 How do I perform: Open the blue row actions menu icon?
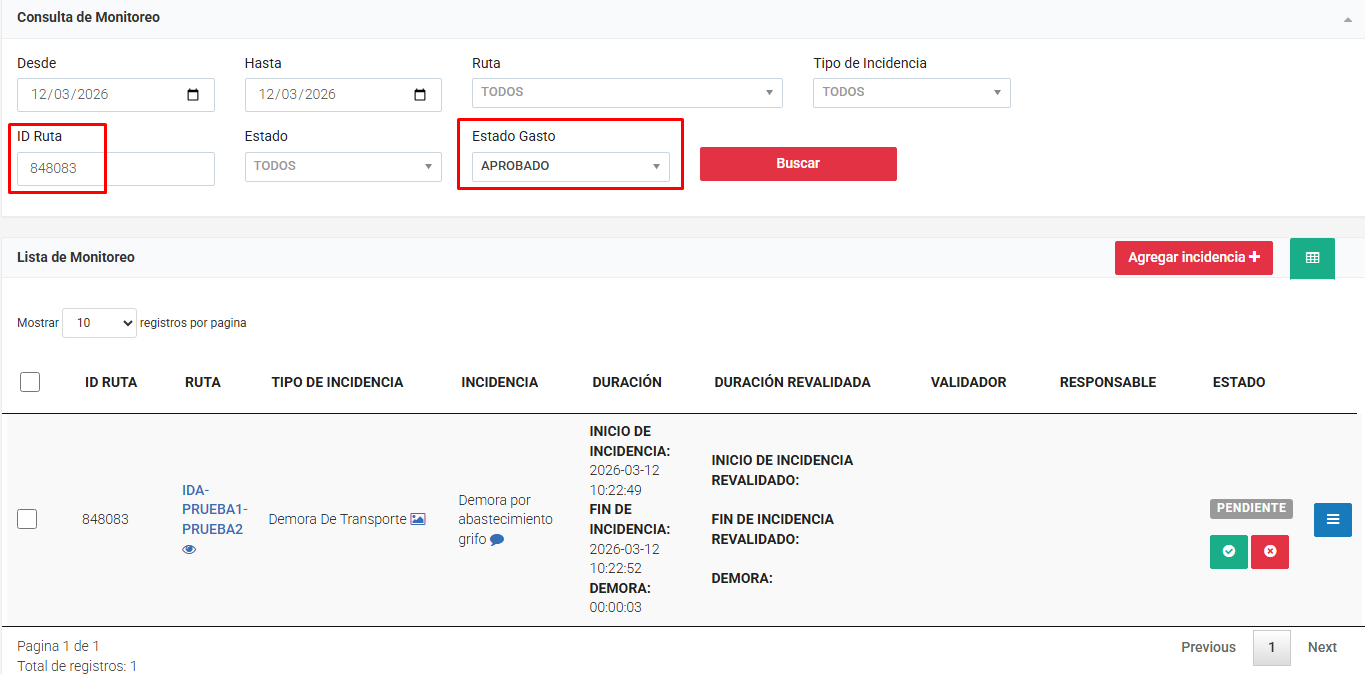point(1332,519)
